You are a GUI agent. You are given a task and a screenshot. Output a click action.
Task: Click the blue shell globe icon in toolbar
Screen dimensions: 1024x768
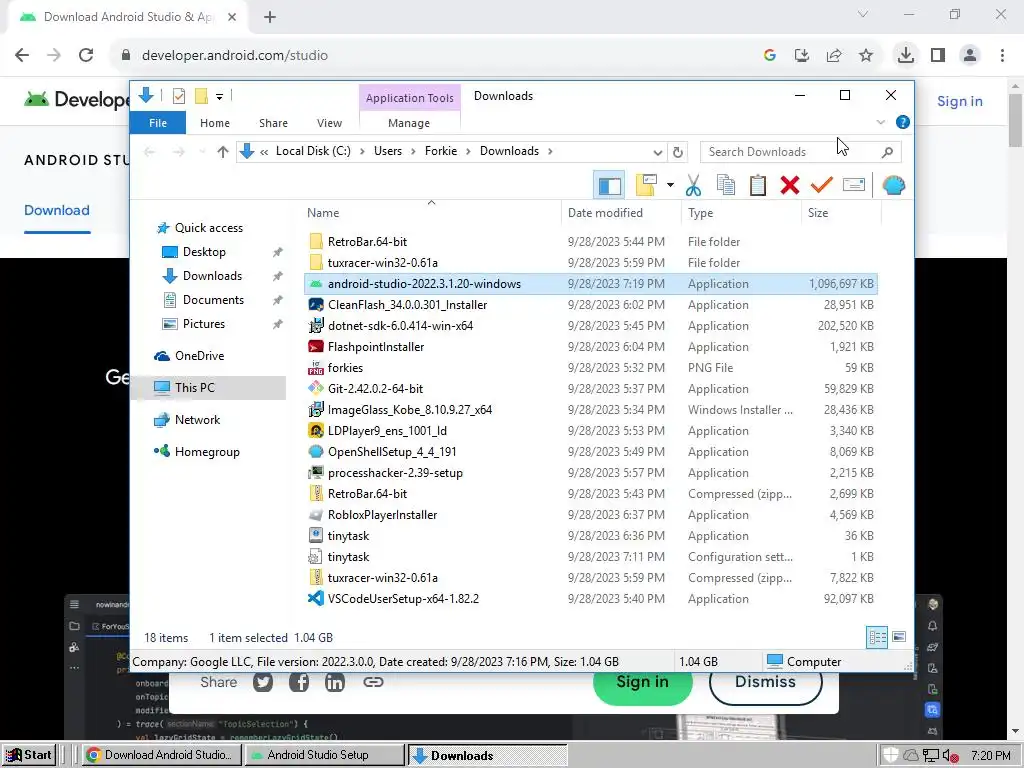[x=893, y=185]
